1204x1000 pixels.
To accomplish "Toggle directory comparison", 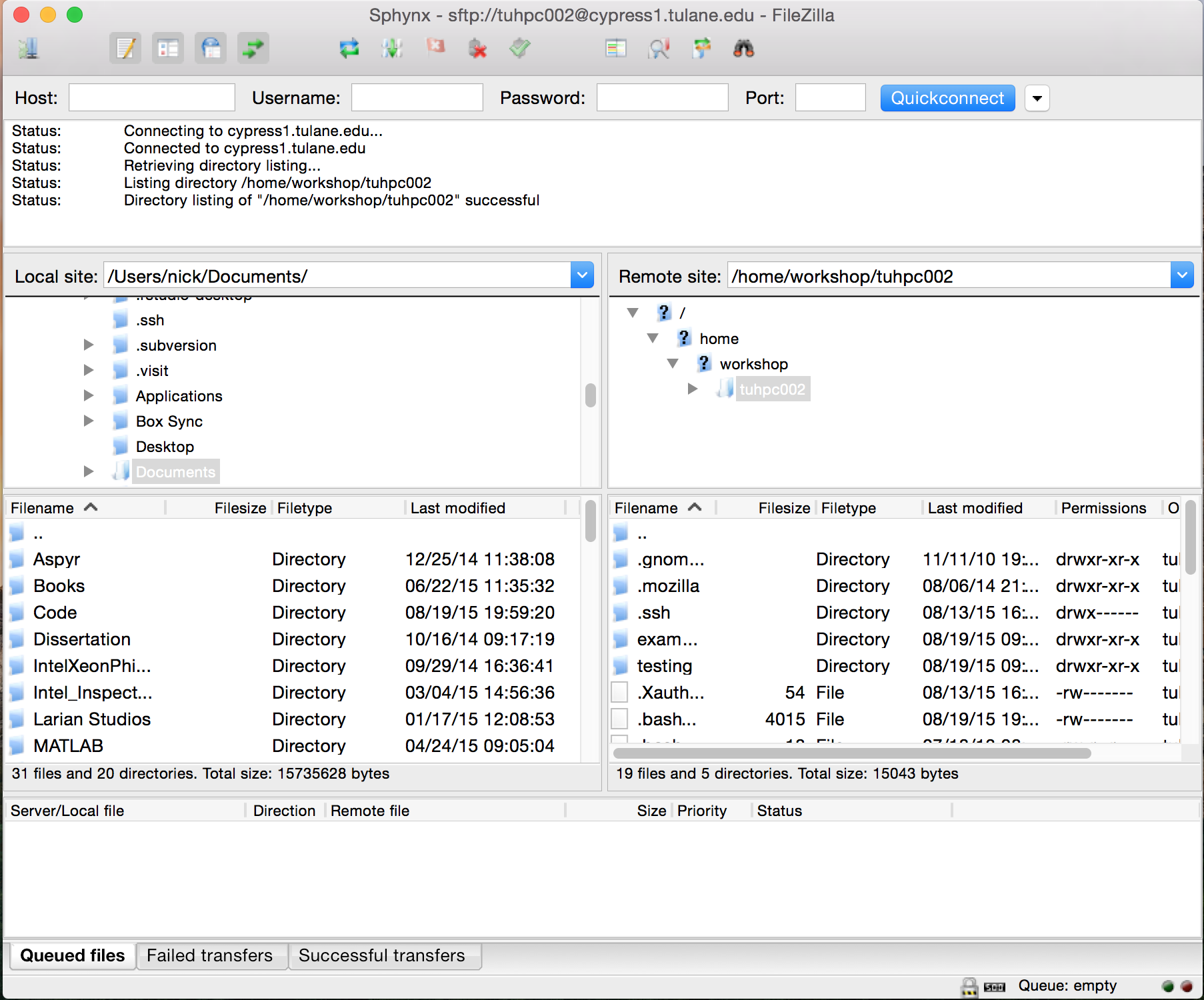I will click(x=659, y=49).
